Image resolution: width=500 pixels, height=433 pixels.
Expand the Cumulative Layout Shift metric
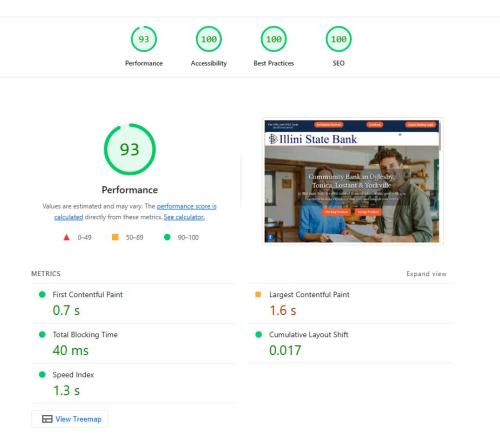pyautogui.click(x=350, y=343)
